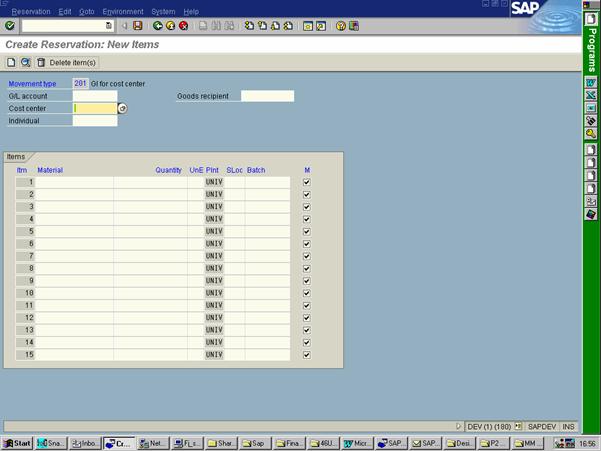Click the top document icon in Programs bar
This screenshot has width=601, height=451.
[x=591, y=19]
